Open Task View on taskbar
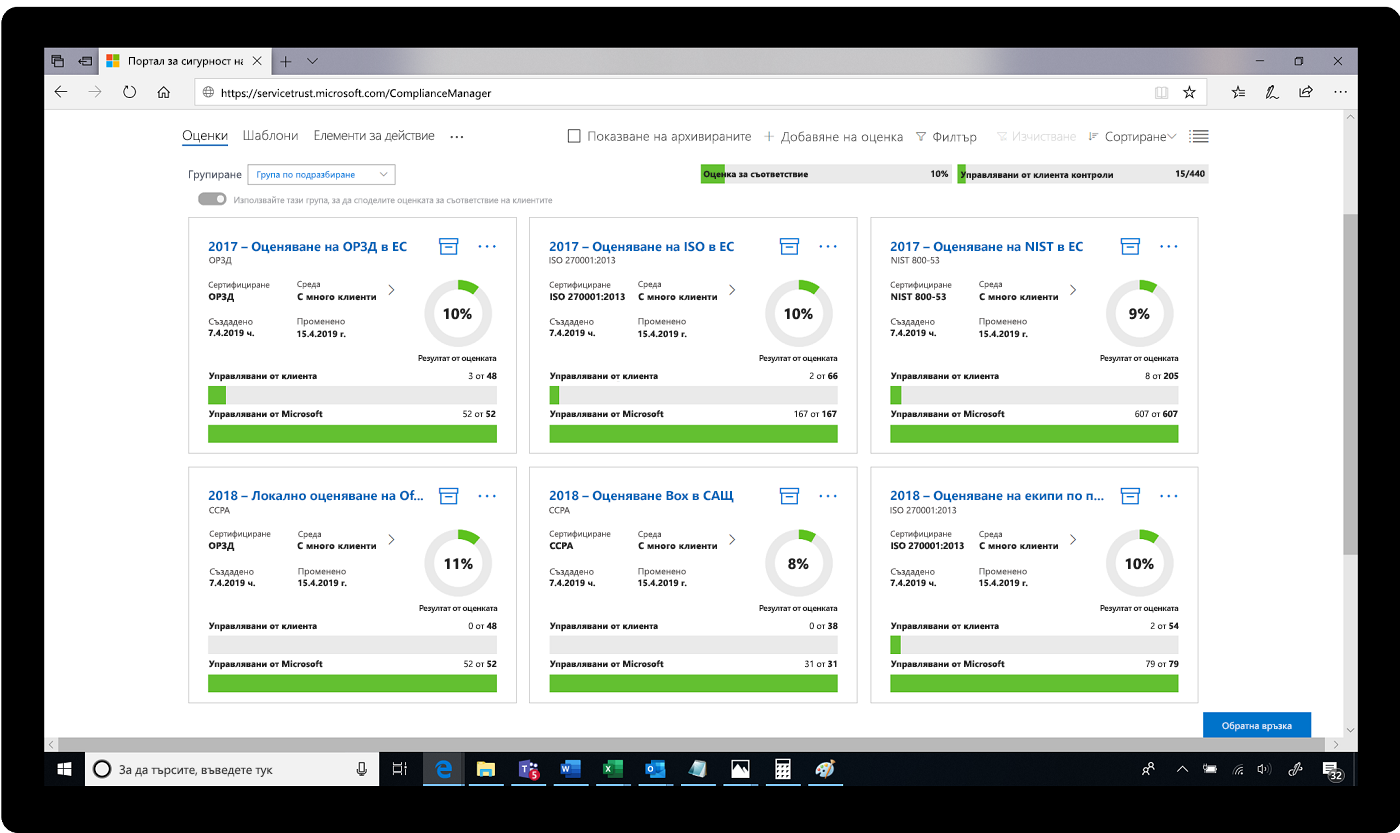 [x=398, y=769]
